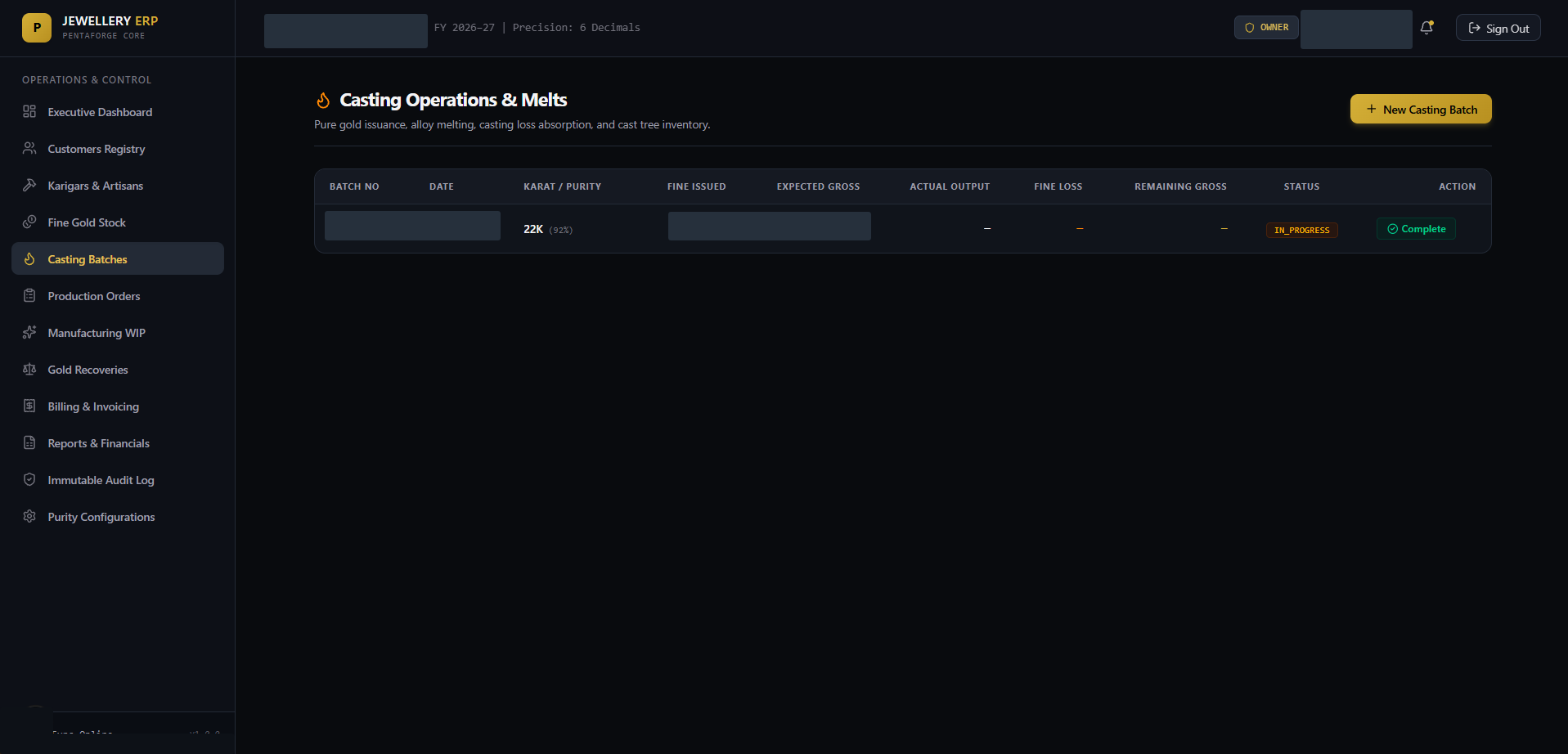Click the Billing & Invoicing receipt icon
1568x754 pixels.
[29, 406]
